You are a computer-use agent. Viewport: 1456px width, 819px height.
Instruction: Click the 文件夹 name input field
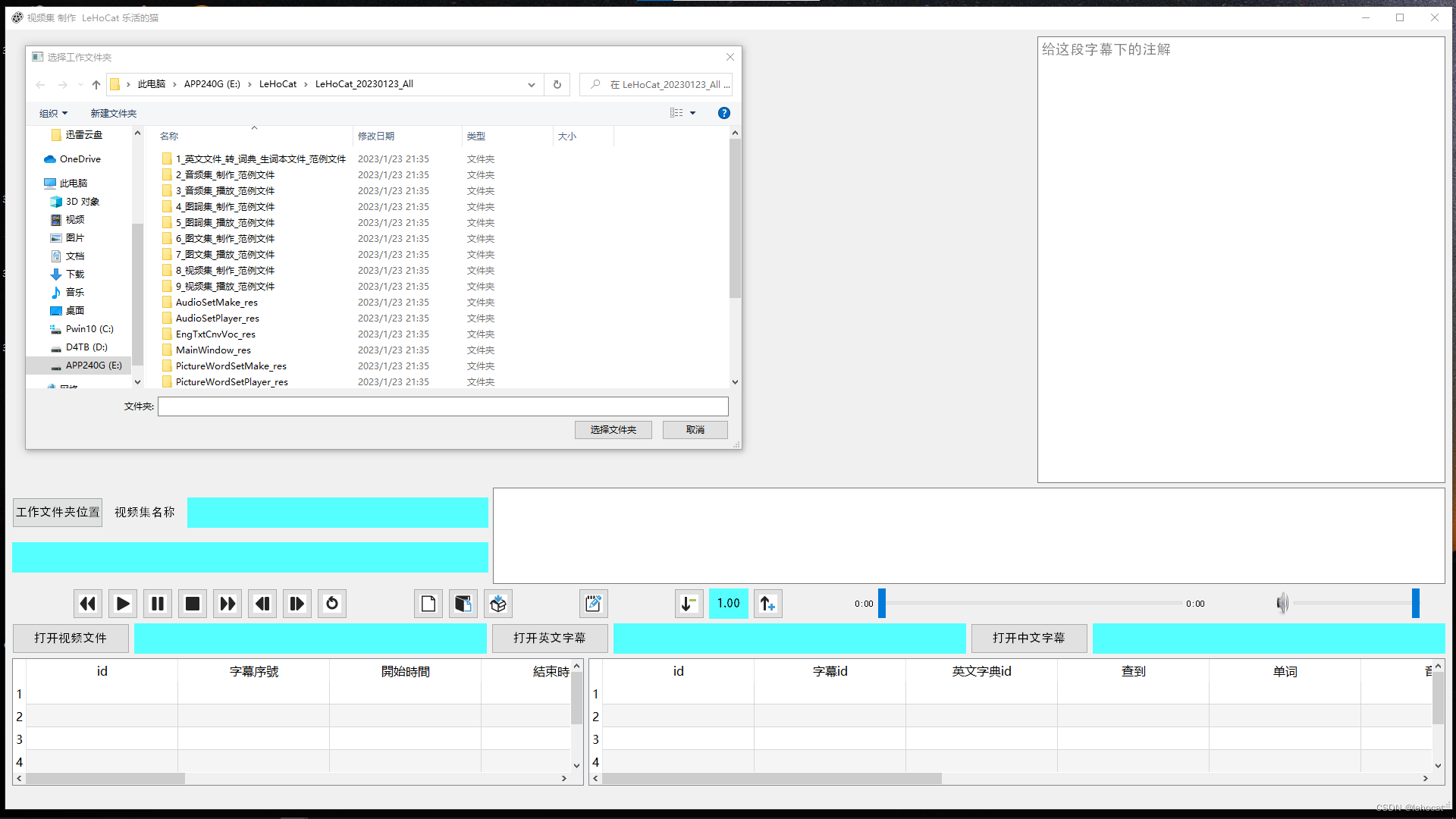point(443,406)
